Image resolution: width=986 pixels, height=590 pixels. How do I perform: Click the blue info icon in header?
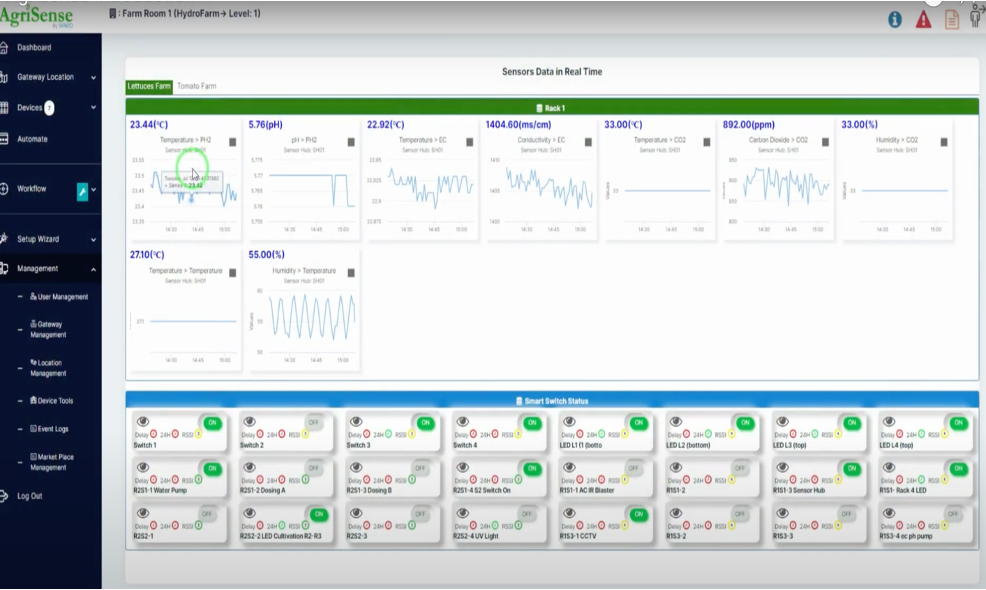point(895,19)
